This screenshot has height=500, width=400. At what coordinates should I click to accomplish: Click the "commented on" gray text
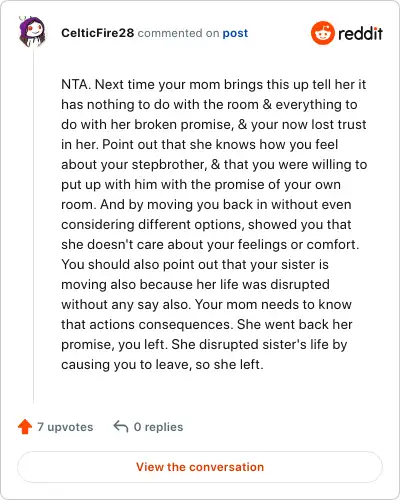pyautogui.click(x=178, y=33)
